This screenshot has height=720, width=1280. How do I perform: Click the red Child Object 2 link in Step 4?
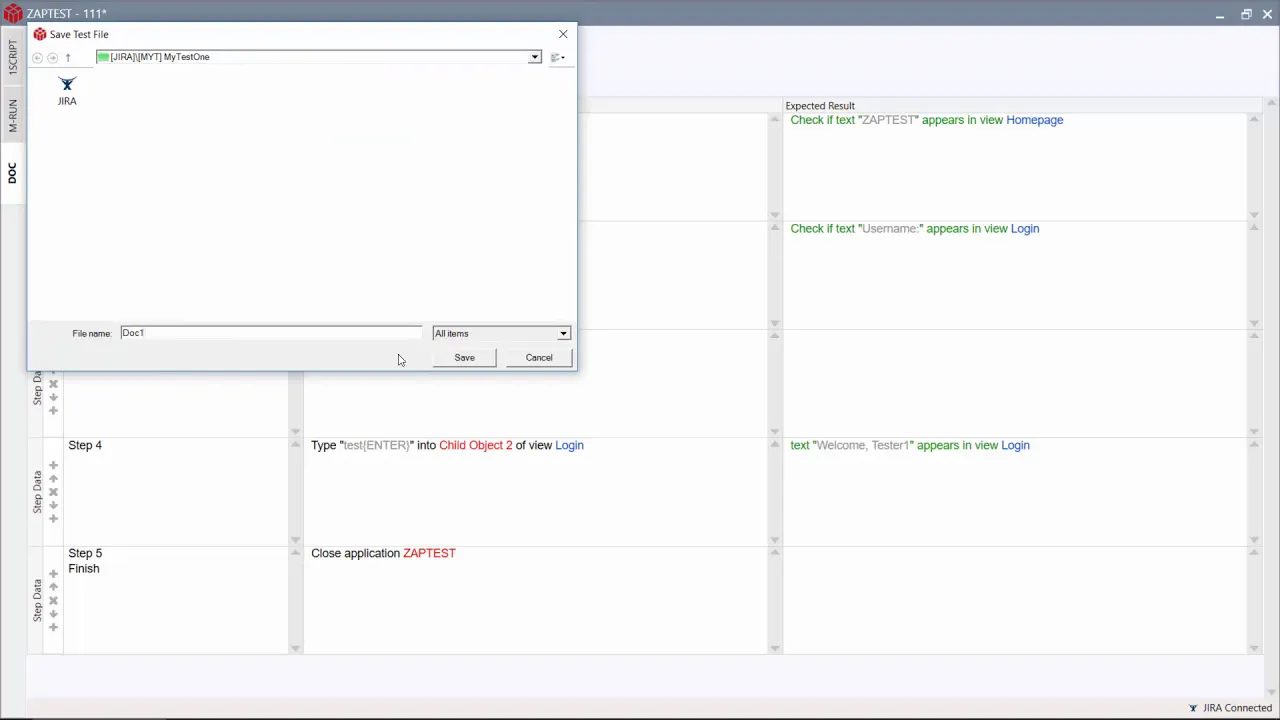(x=475, y=445)
